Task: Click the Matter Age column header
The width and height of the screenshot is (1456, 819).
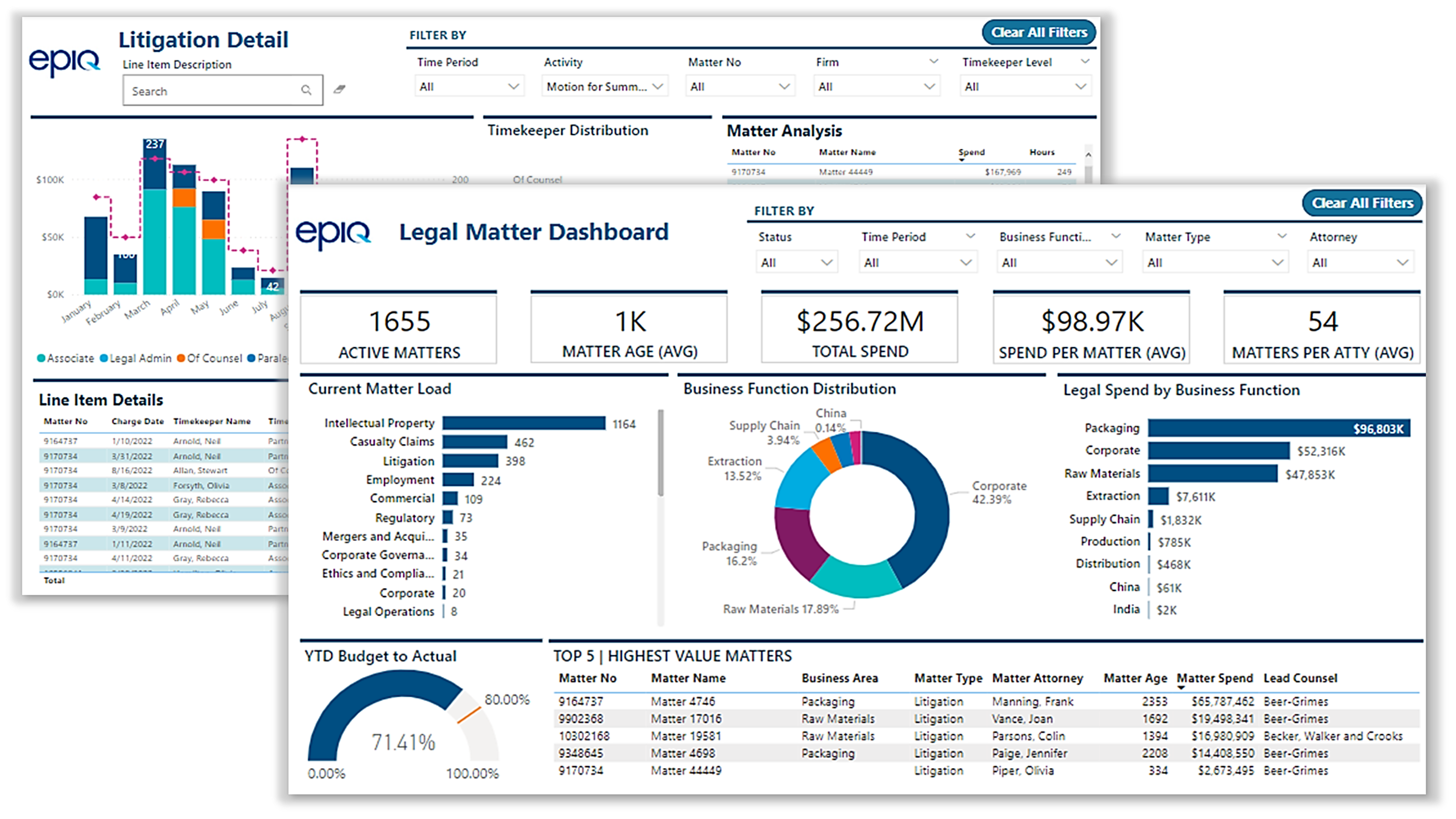Action: [1135, 678]
